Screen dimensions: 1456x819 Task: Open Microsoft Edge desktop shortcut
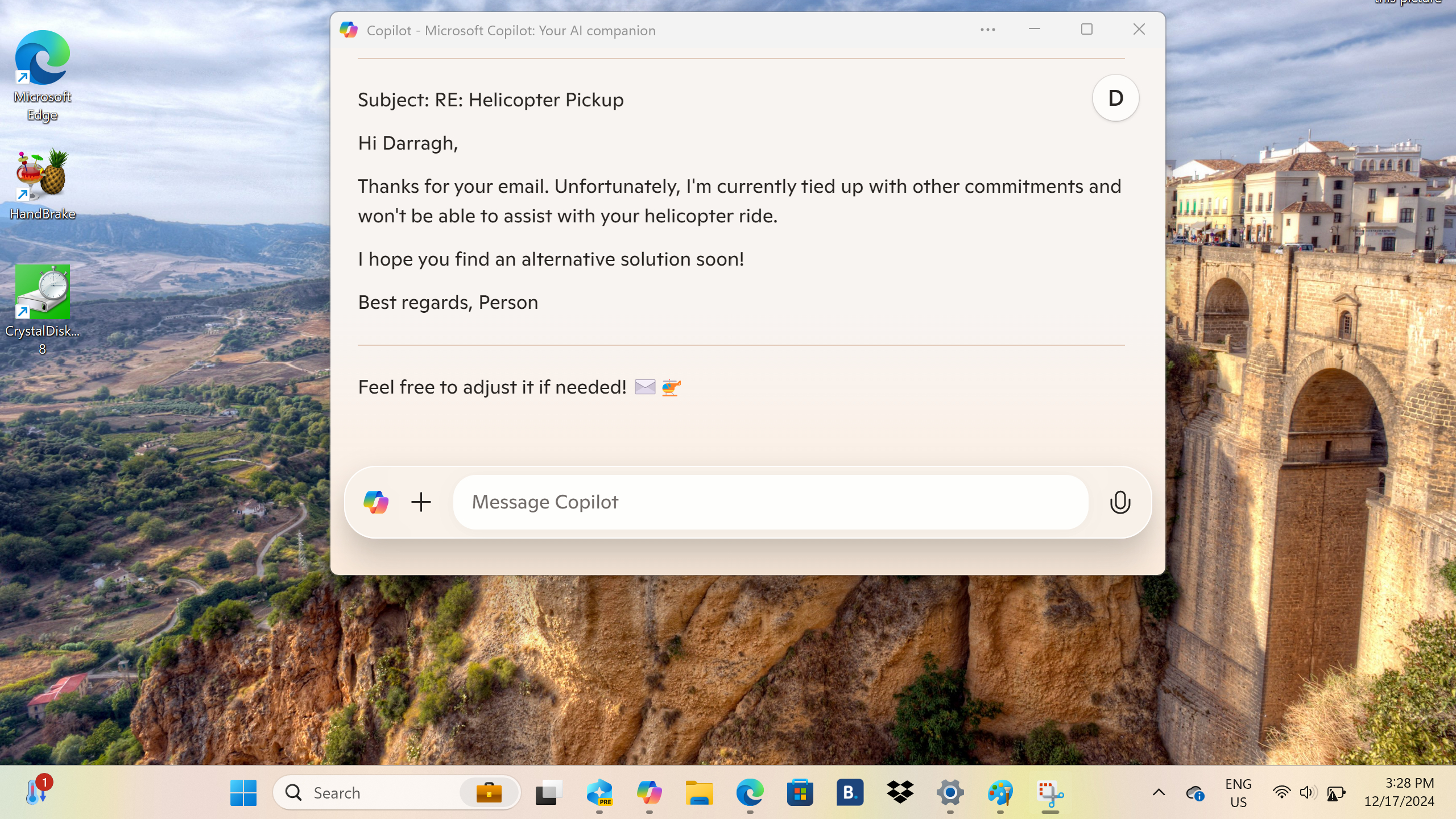(43, 74)
